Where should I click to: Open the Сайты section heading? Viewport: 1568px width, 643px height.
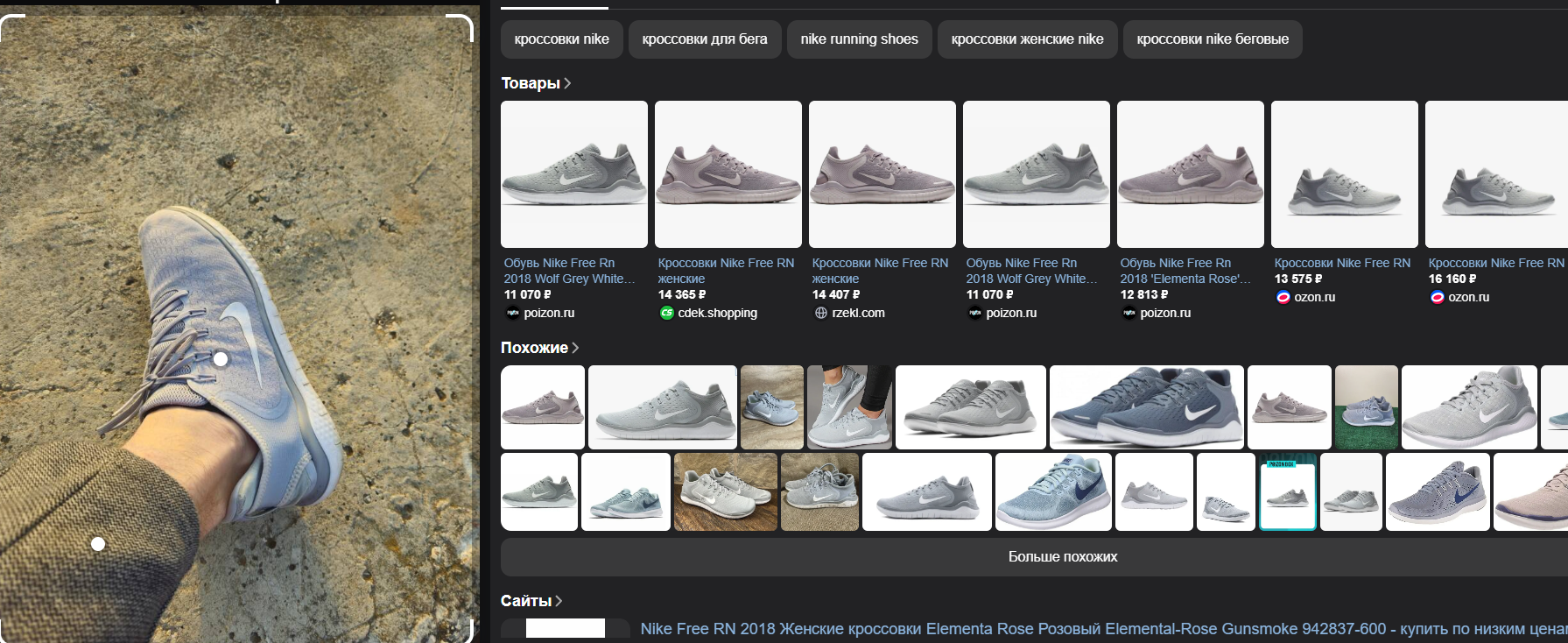(526, 601)
